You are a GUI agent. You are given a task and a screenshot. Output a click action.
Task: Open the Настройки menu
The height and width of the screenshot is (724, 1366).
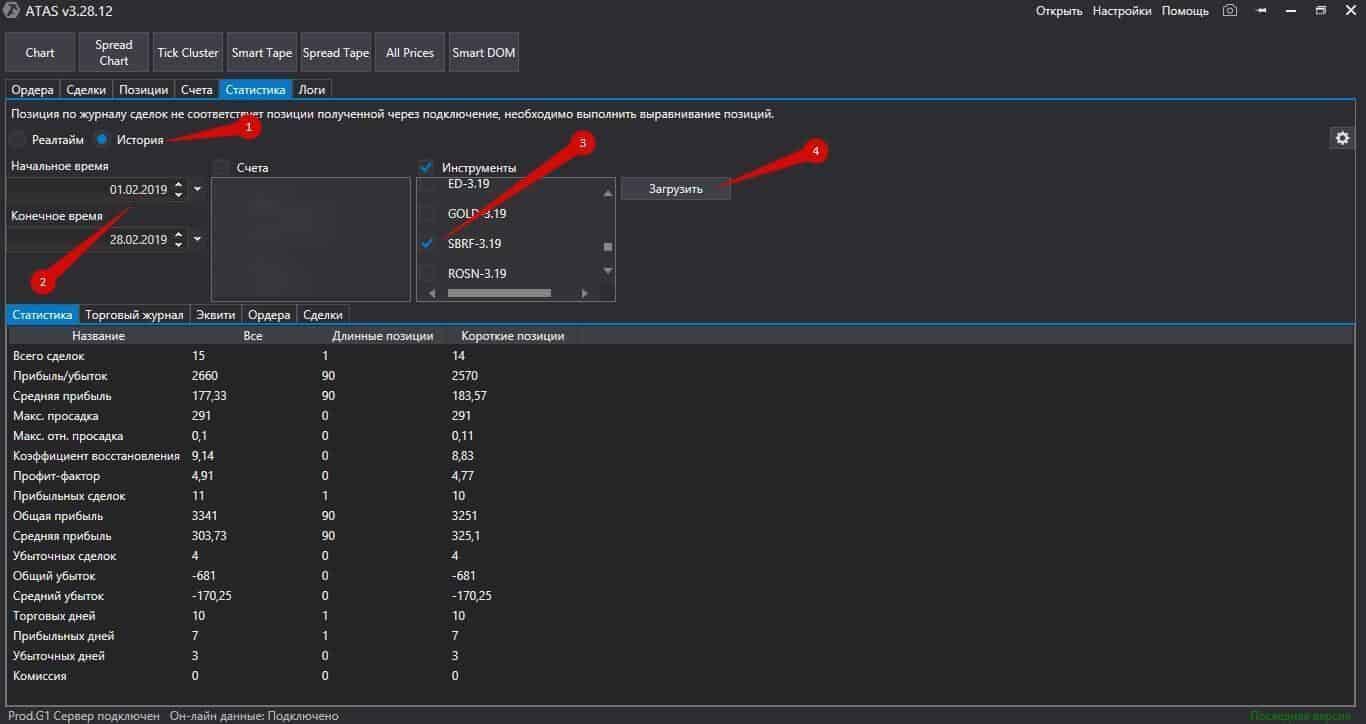[1121, 11]
